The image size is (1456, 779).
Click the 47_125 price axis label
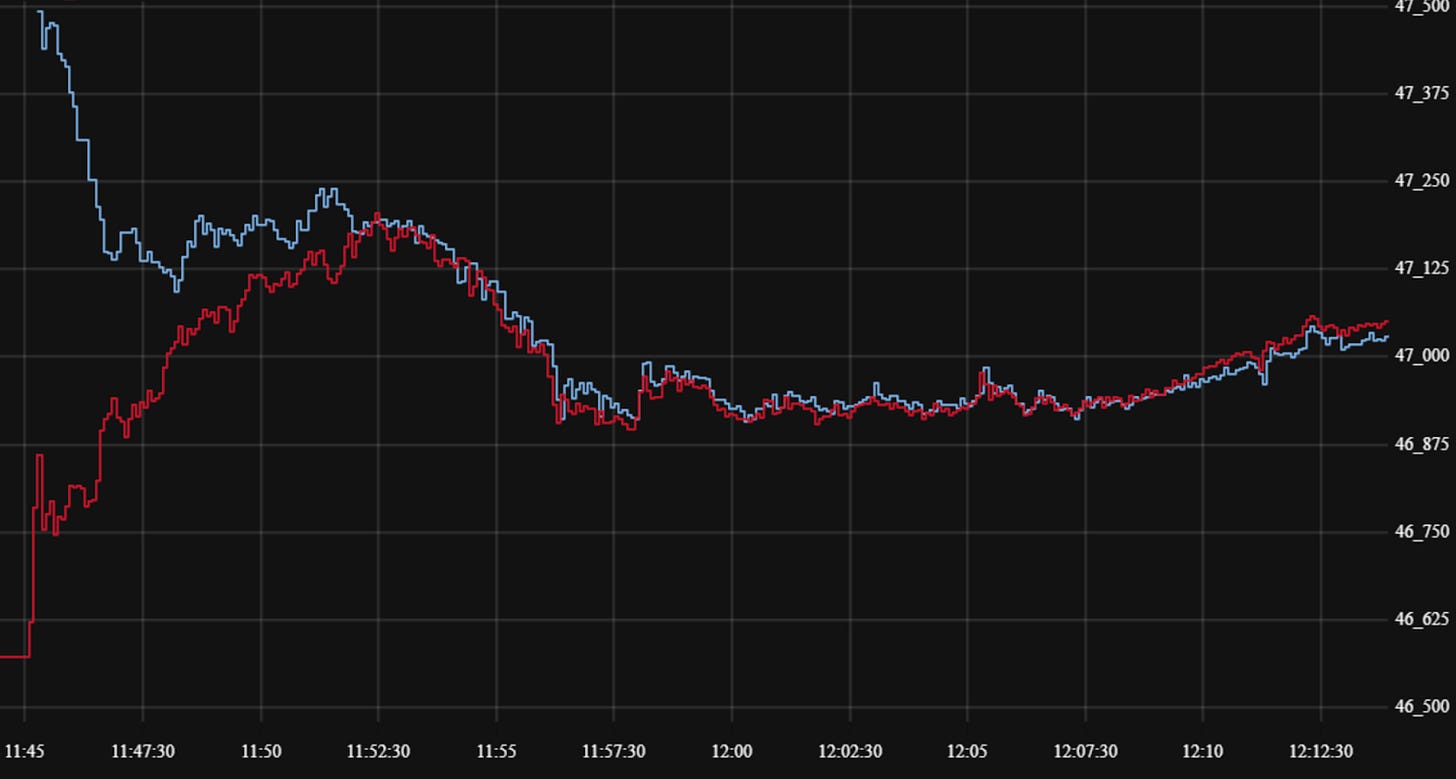point(1421,268)
